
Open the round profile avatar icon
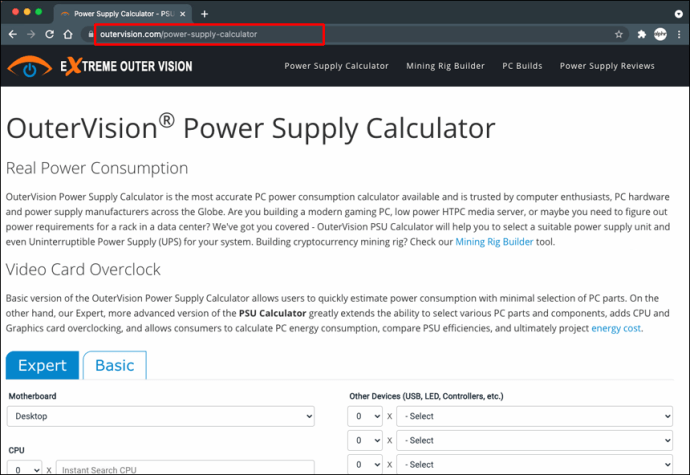[x=660, y=34]
